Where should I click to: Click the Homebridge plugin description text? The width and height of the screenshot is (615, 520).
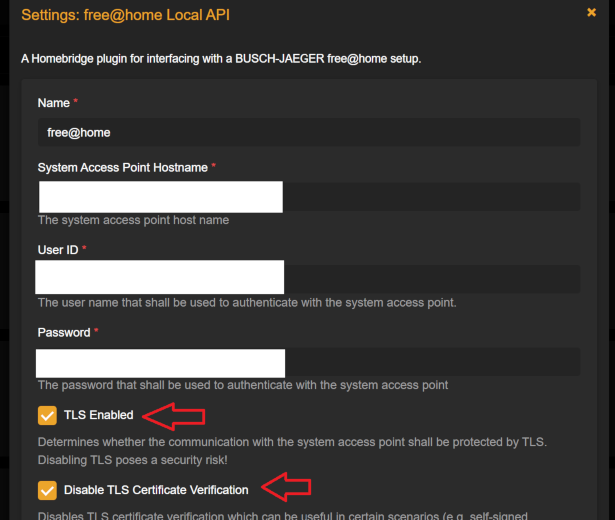(x=221, y=59)
